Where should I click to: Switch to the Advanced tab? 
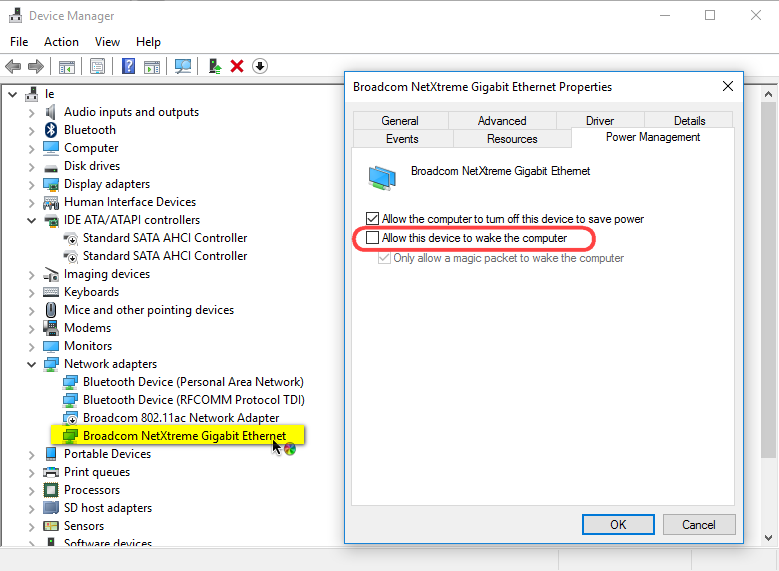tap(502, 121)
